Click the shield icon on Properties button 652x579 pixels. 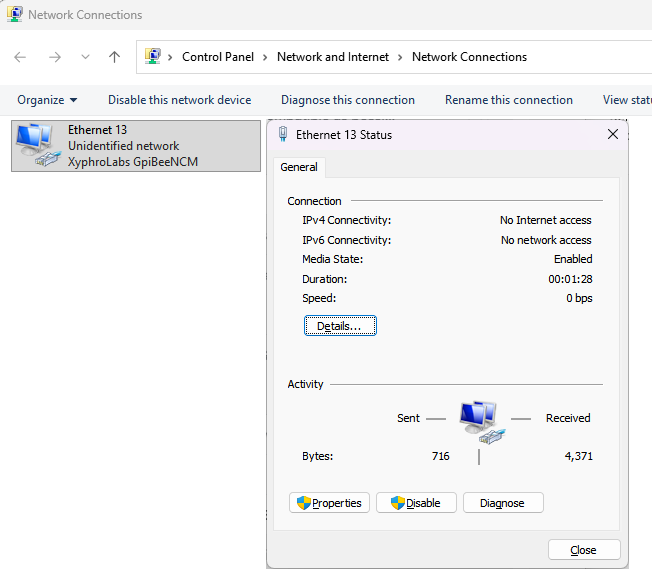(x=304, y=503)
